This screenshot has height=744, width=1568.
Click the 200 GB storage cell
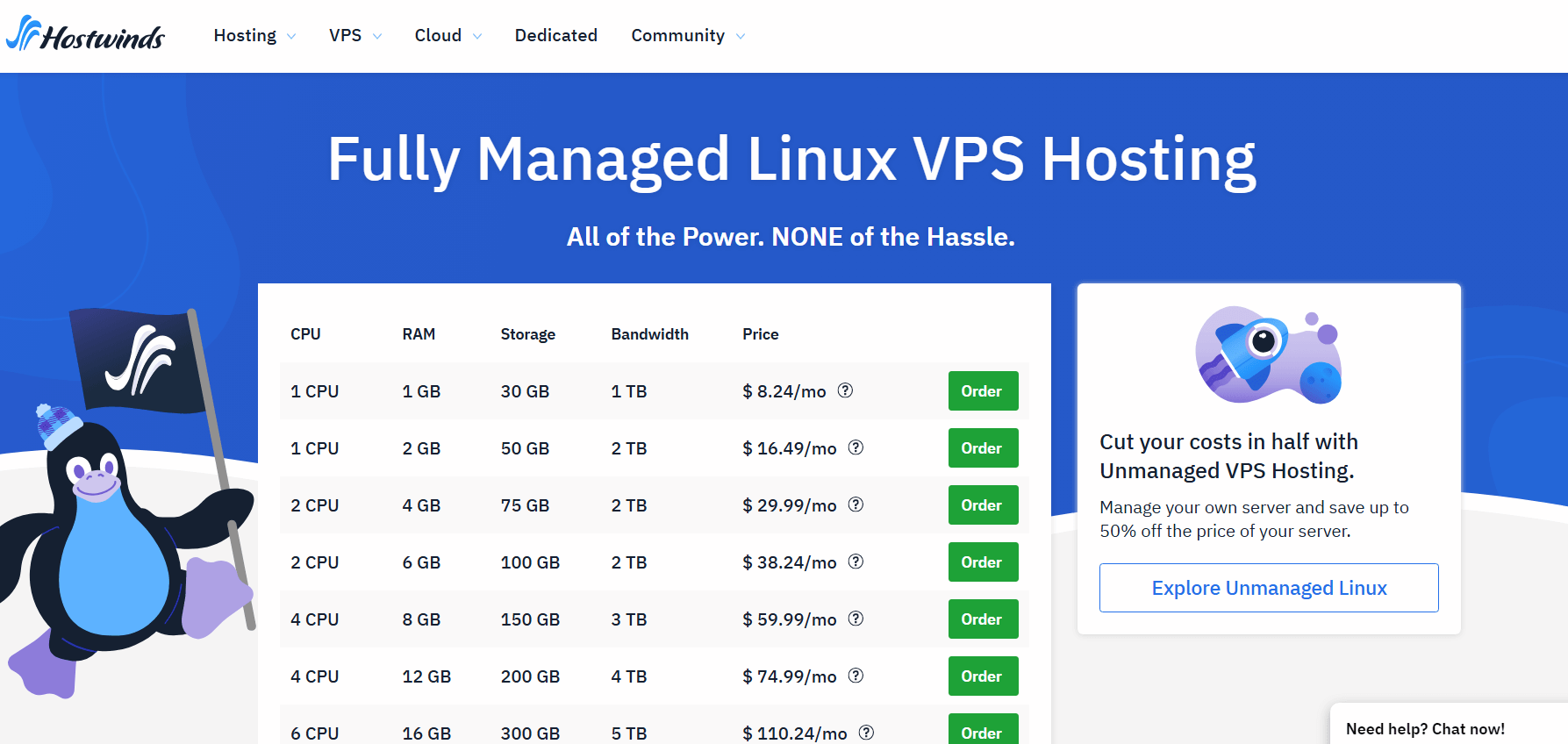pos(530,676)
